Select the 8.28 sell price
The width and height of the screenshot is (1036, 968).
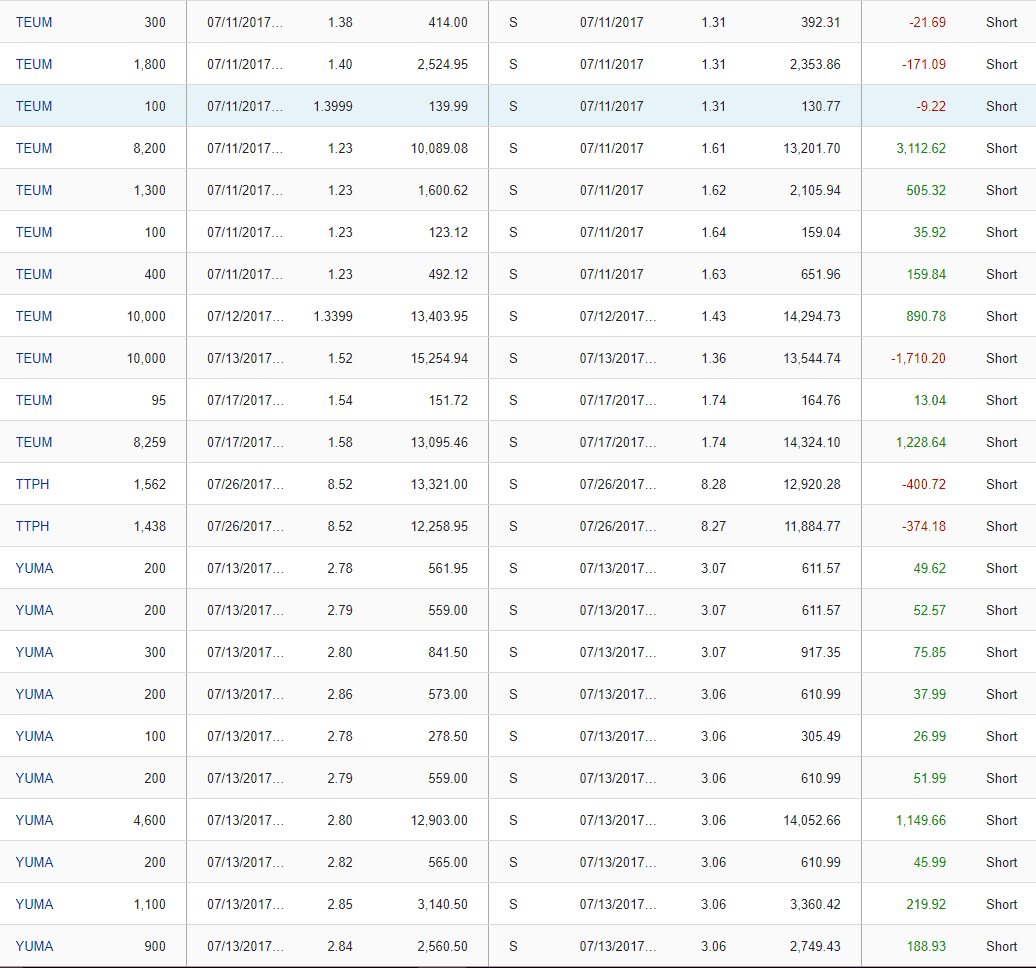[714, 484]
